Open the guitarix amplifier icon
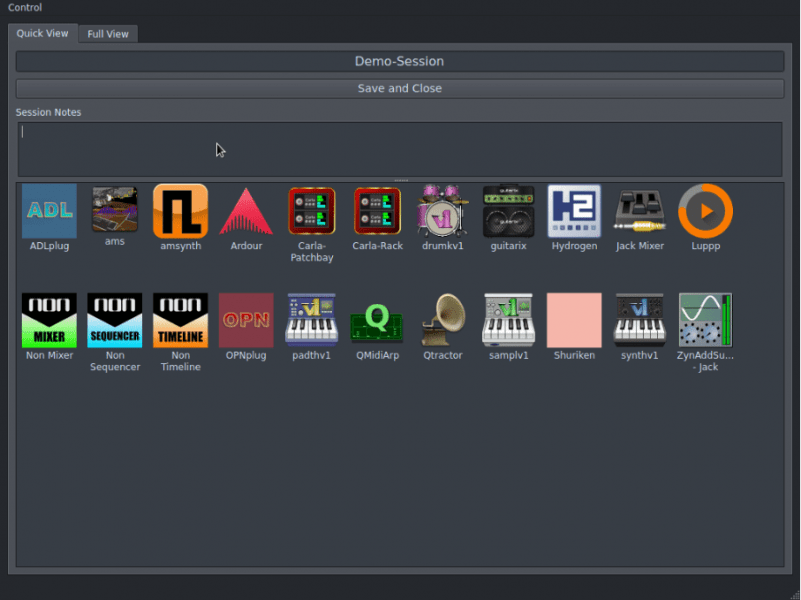 click(508, 211)
